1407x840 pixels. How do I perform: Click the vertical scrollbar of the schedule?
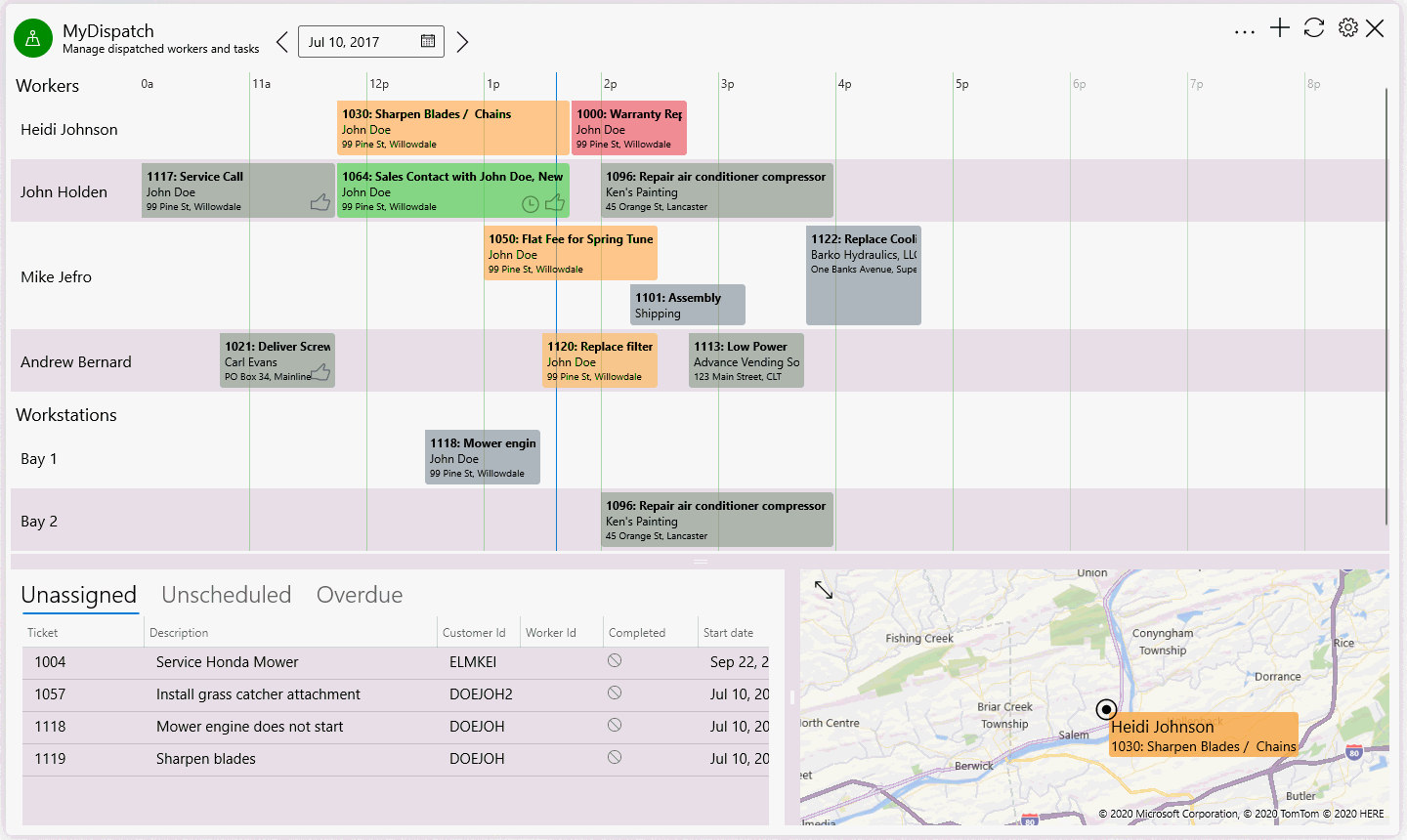click(1386, 303)
